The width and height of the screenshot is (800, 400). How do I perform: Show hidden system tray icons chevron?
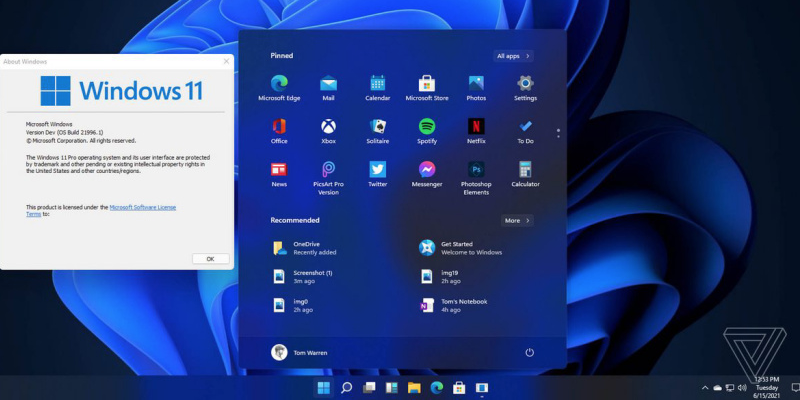[x=704, y=387]
